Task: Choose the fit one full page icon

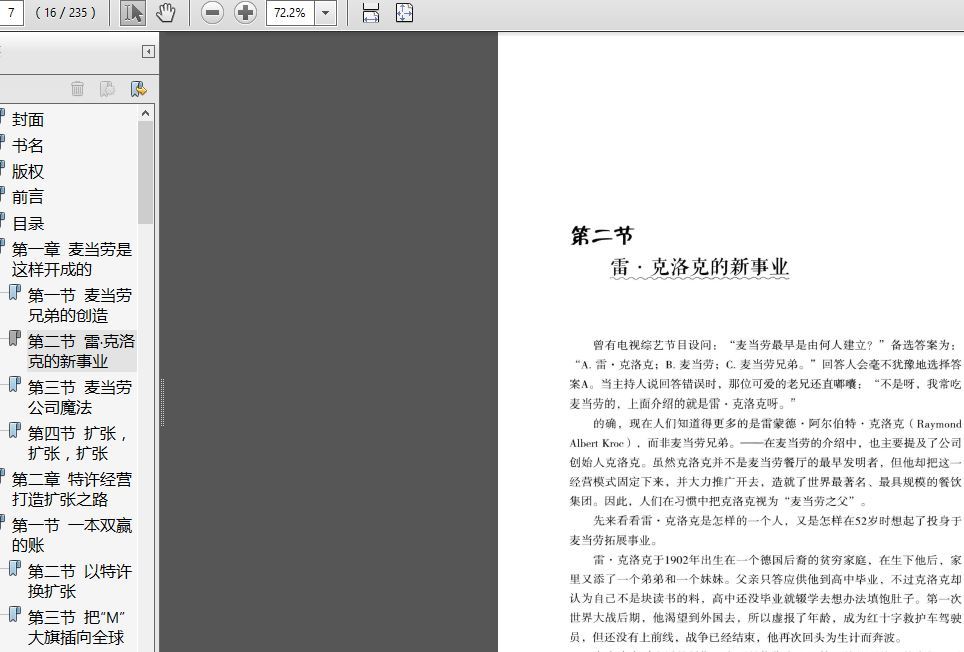Action: pyautogui.click(x=404, y=13)
